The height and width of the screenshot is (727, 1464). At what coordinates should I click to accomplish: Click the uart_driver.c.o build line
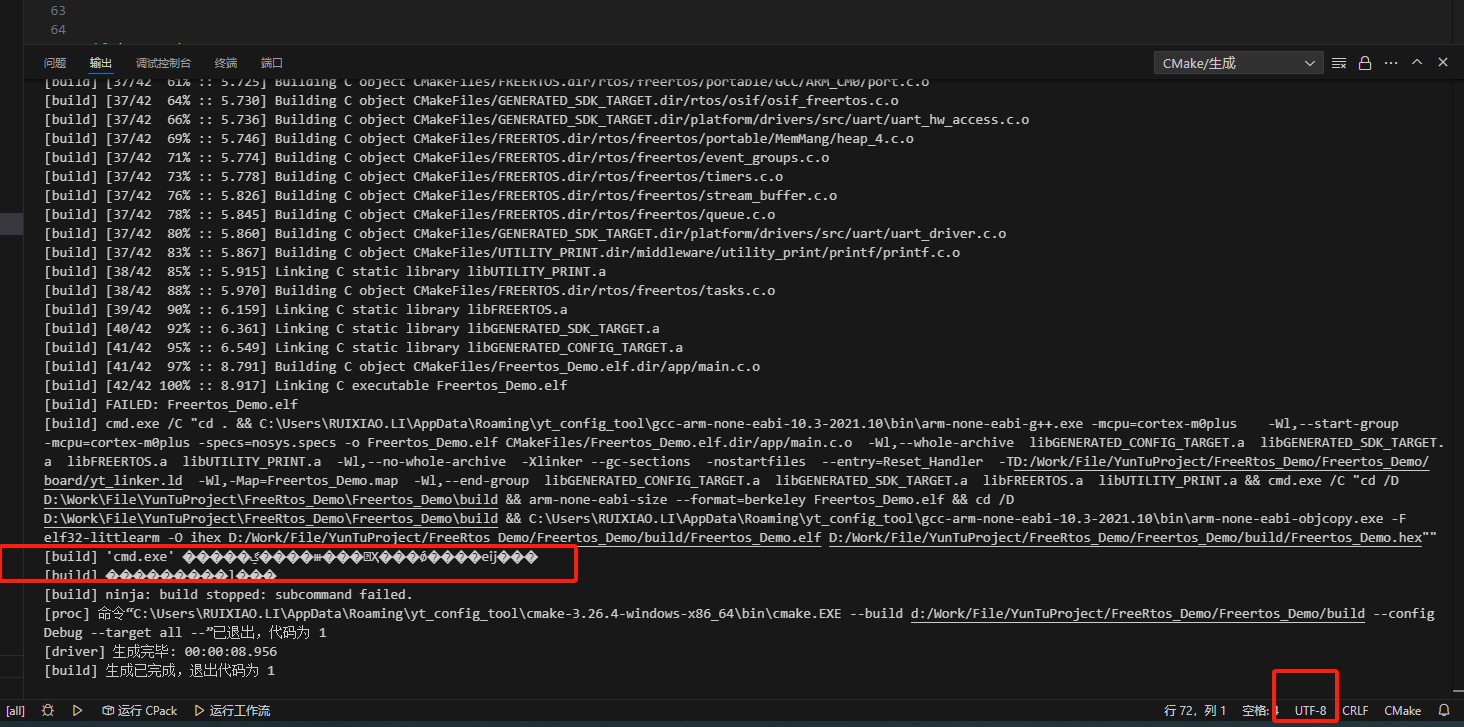tap(525, 234)
